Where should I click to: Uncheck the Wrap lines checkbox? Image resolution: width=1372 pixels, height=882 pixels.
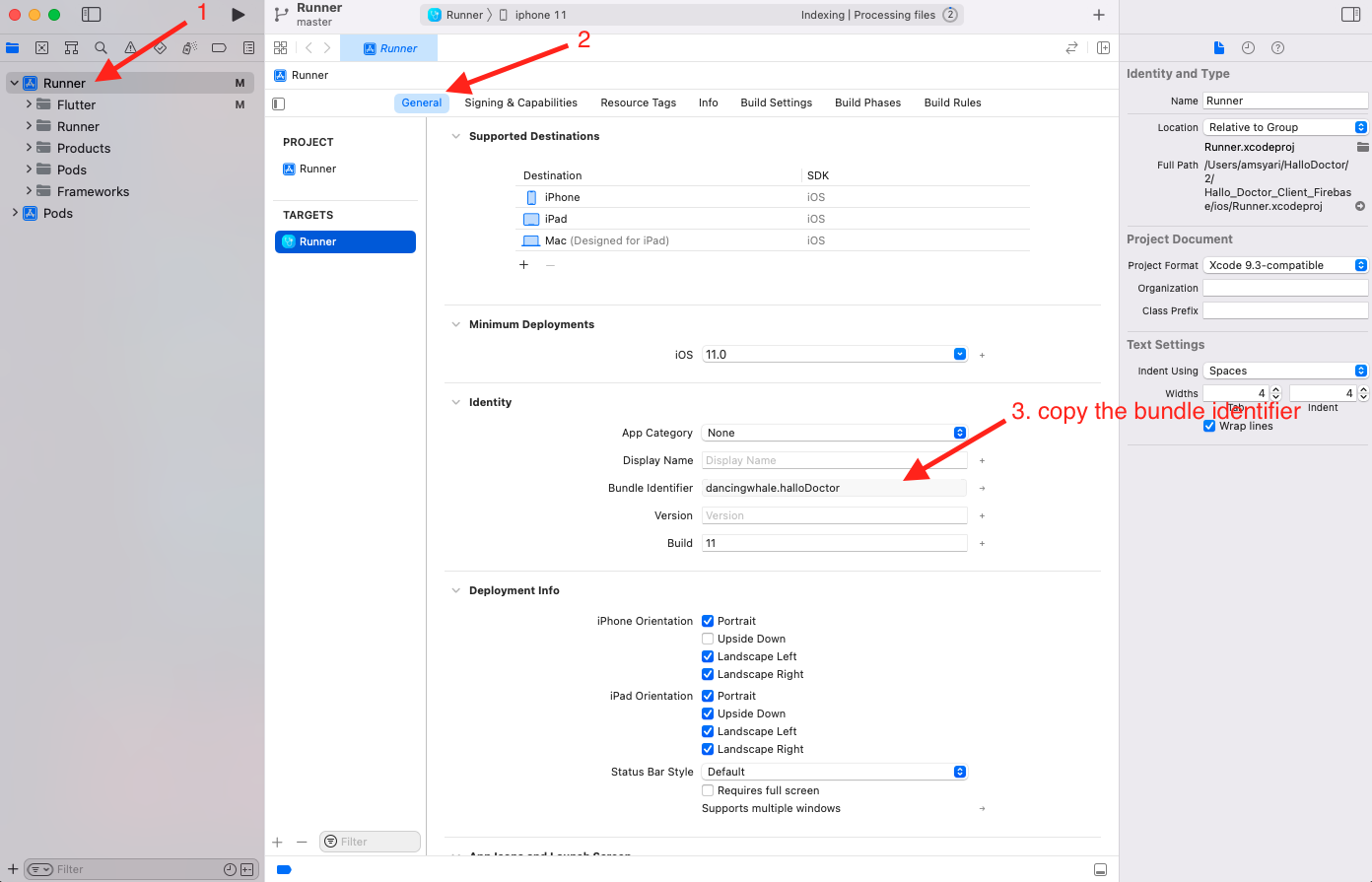click(1209, 426)
